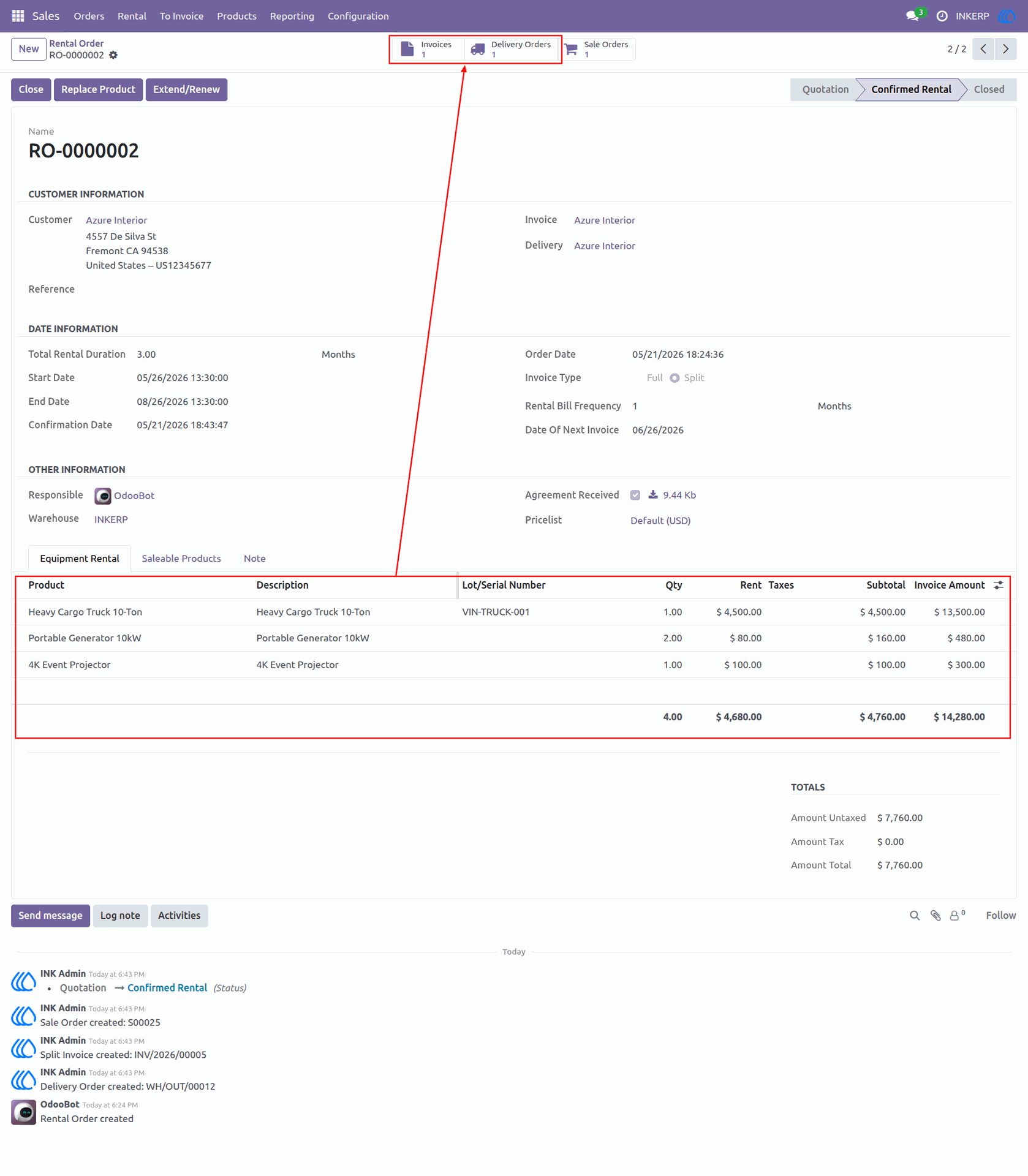Go to the previous record arrow

coord(983,49)
